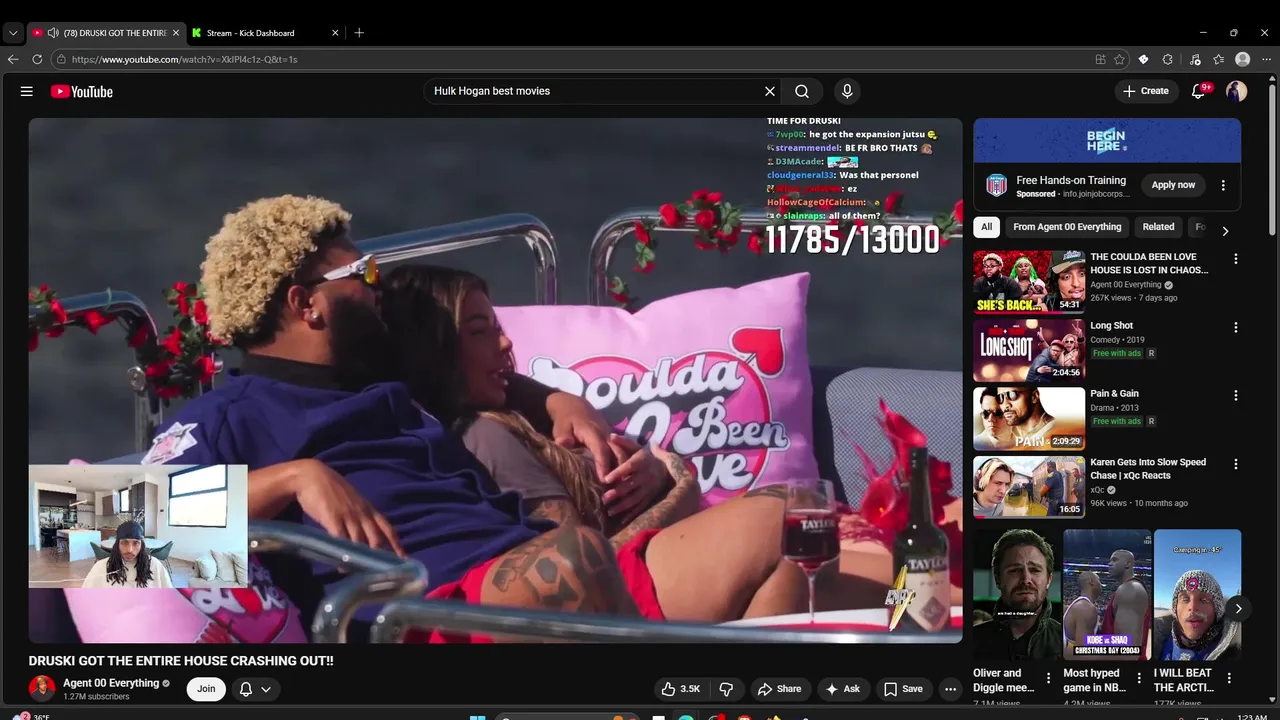1280x720 pixels.
Task: Open the browser Extensions puzzle icon
Action: [x=1168, y=59]
